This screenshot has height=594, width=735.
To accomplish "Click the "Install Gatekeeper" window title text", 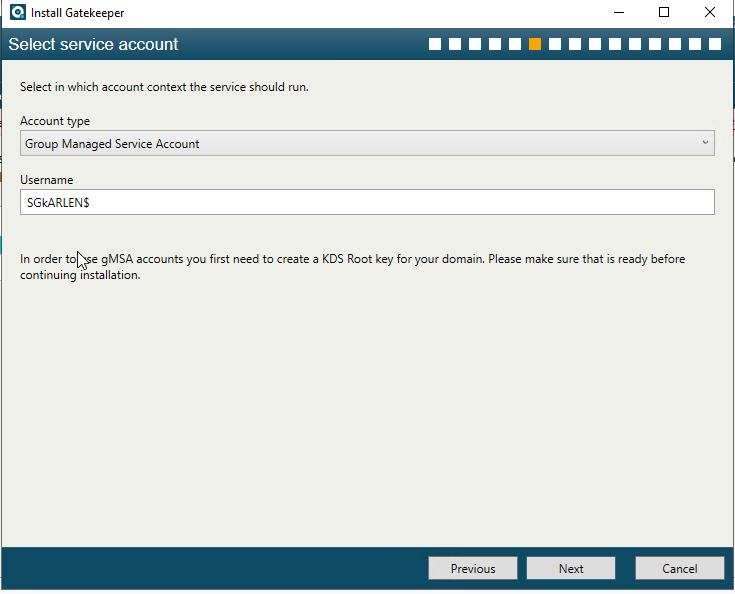I will pos(77,13).
